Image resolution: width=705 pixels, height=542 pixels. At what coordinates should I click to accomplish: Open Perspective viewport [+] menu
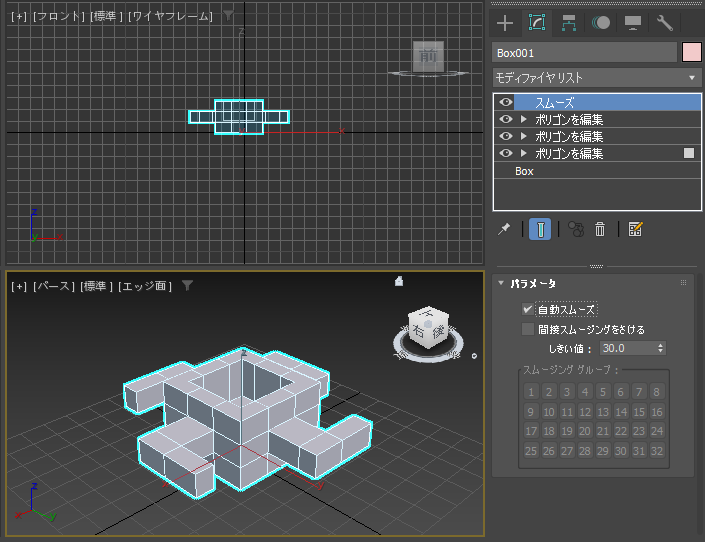[19, 286]
